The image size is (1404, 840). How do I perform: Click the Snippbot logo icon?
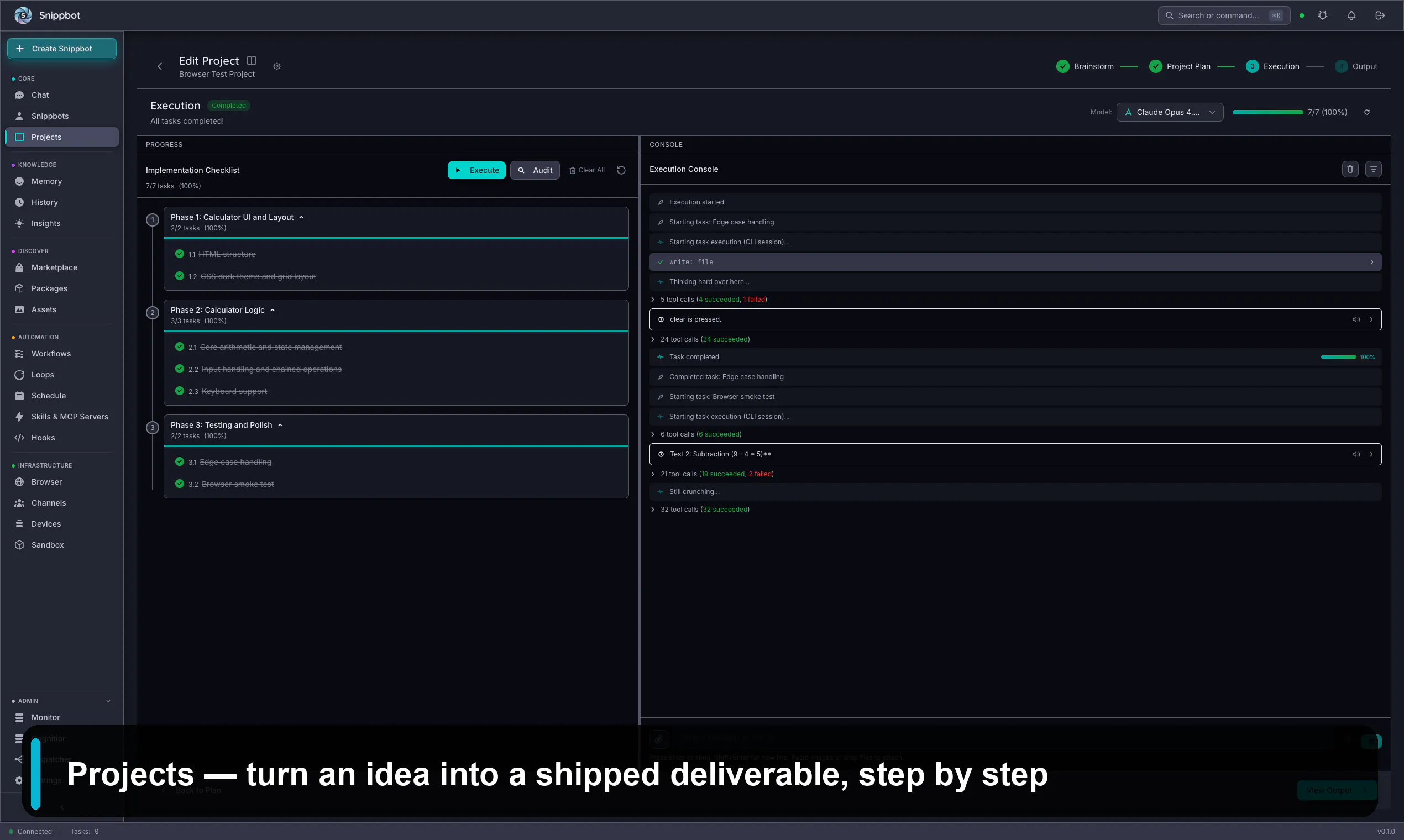click(x=23, y=15)
